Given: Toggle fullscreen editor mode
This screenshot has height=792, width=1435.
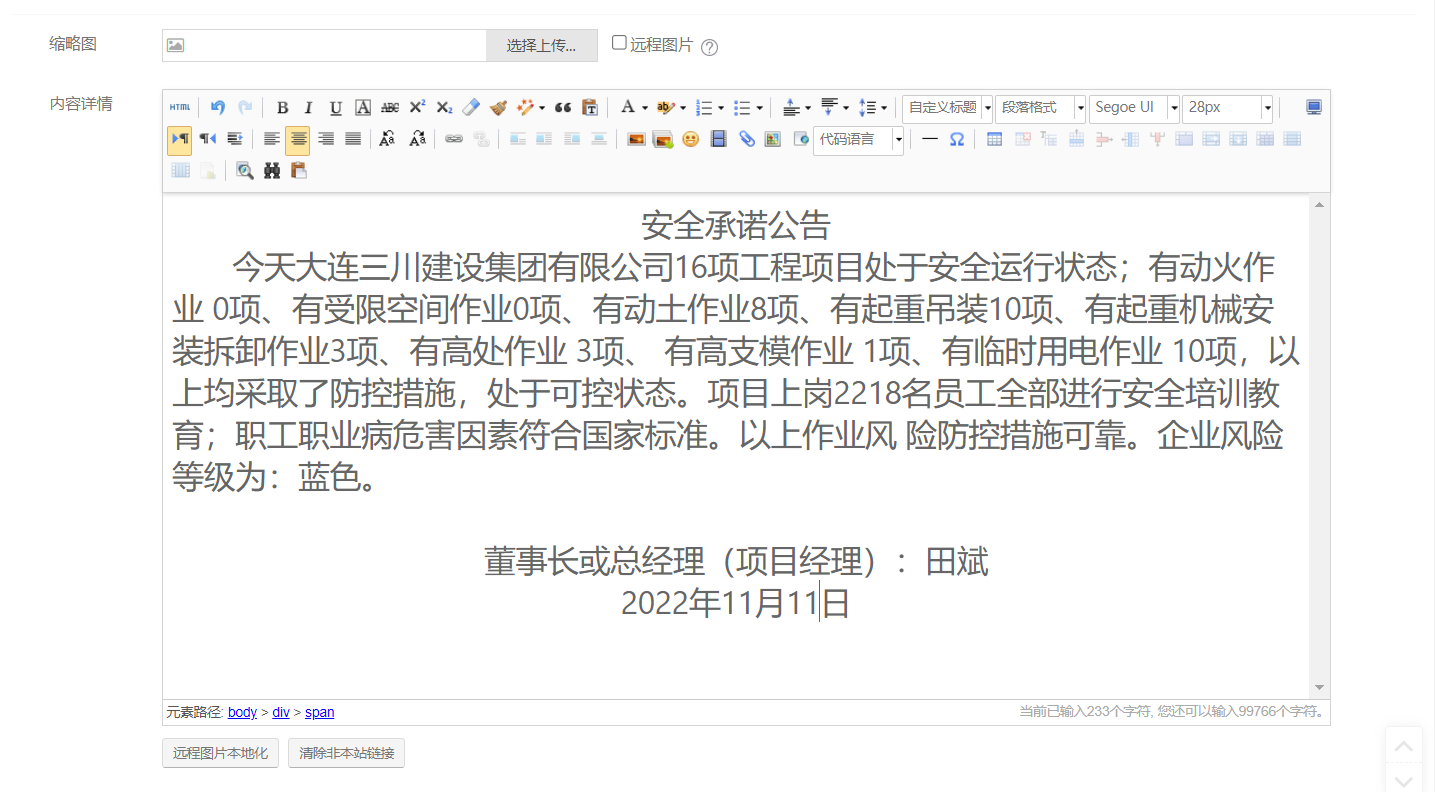Looking at the screenshot, I should [x=1314, y=108].
